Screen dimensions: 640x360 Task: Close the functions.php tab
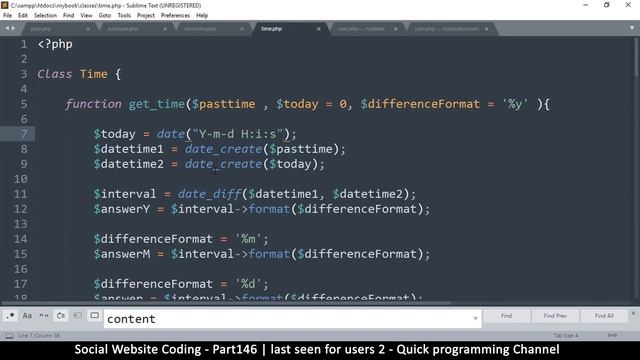tap(242, 29)
